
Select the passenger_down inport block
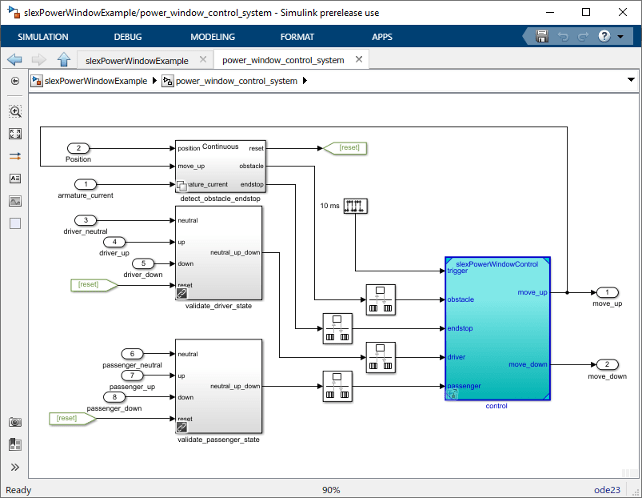115,397
